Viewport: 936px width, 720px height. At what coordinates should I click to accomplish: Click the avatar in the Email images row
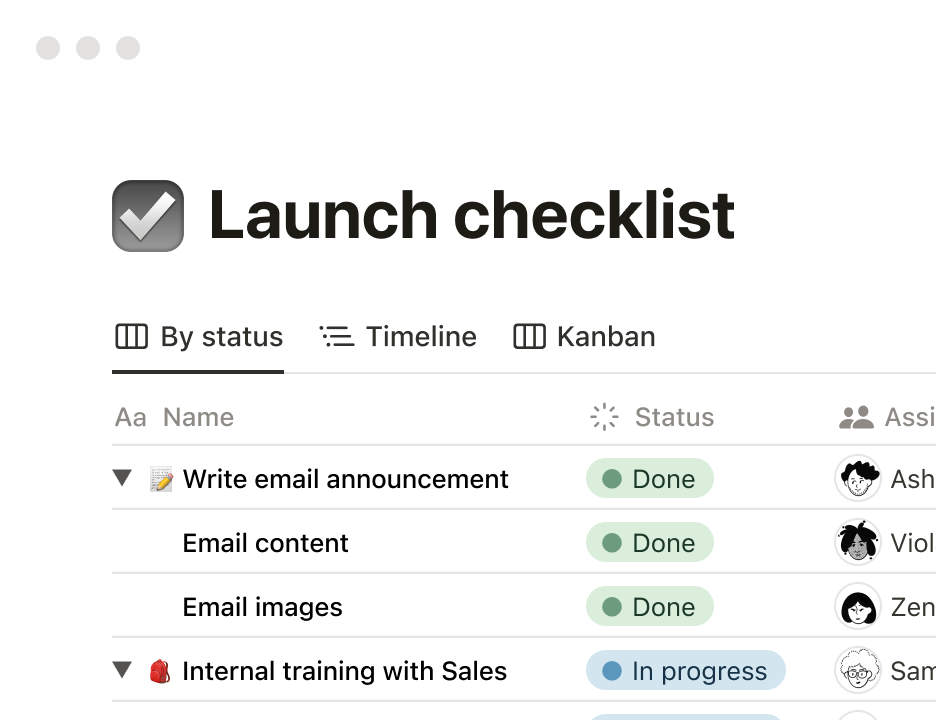click(857, 607)
